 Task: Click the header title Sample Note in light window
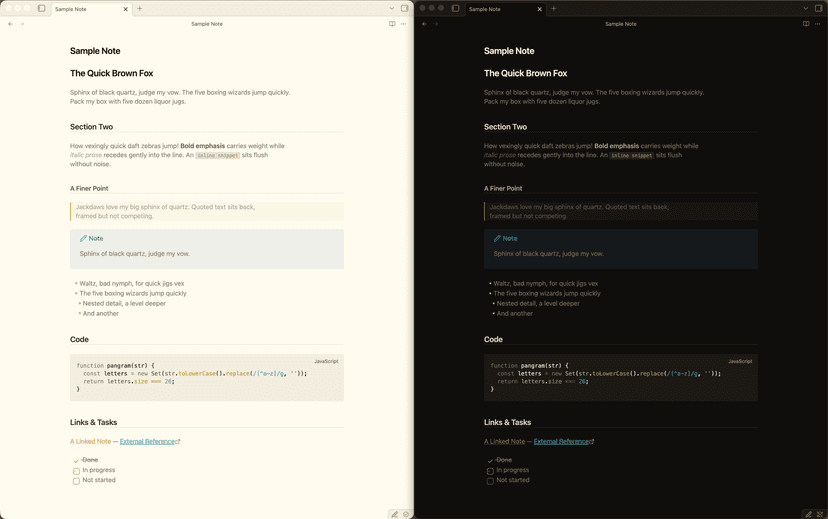[207, 24]
